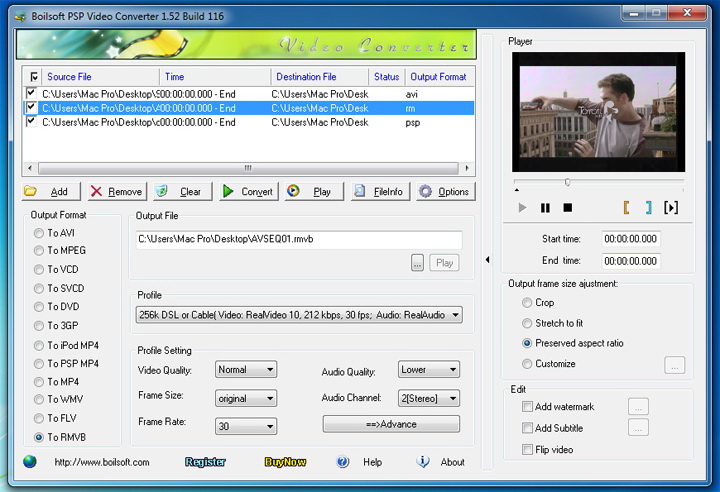This screenshot has height=492, width=720.
Task: Clear the file list
Action: (x=180, y=191)
